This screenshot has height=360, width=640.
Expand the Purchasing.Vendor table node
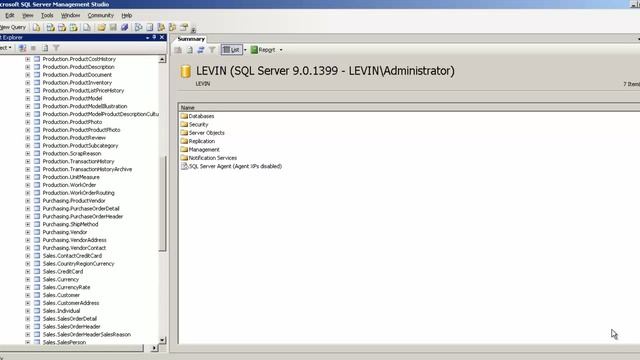pos(27,232)
